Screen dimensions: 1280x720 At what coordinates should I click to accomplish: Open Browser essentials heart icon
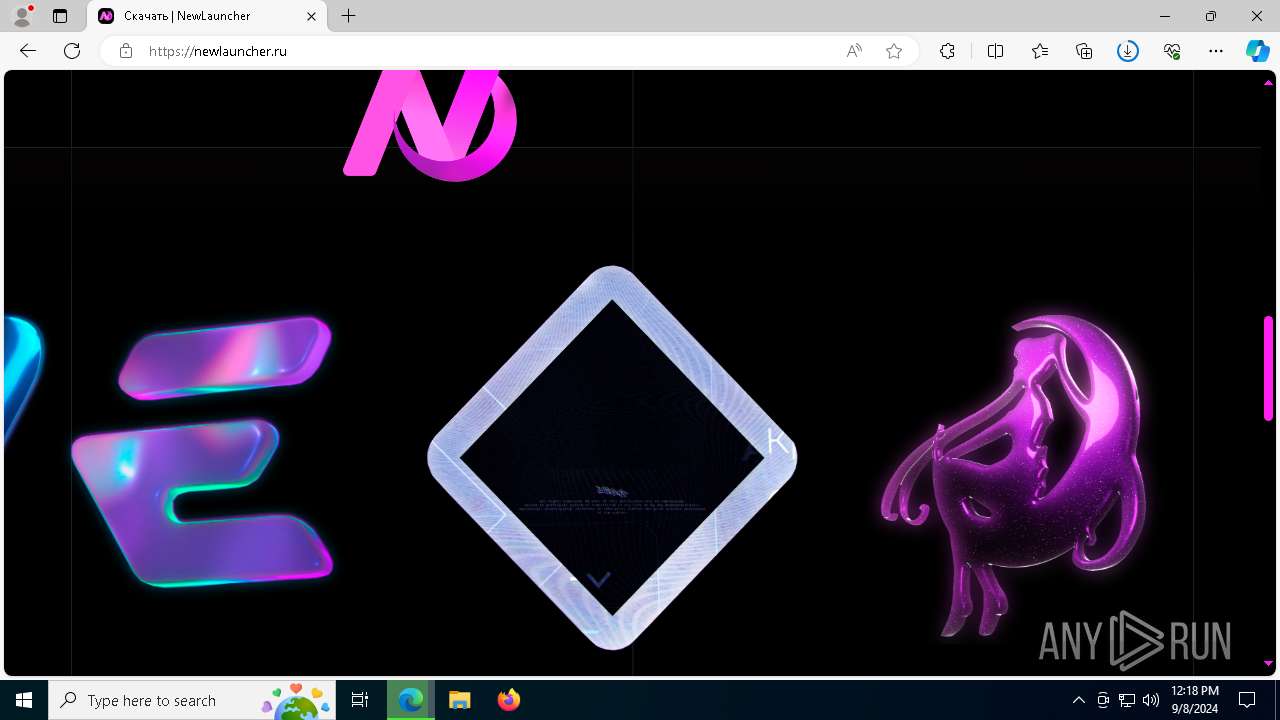(1172, 51)
